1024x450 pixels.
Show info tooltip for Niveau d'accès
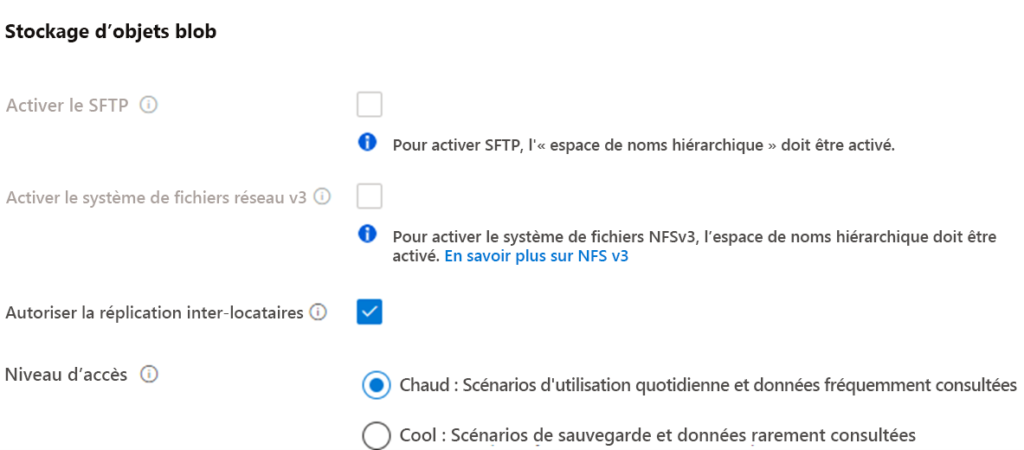[150, 375]
